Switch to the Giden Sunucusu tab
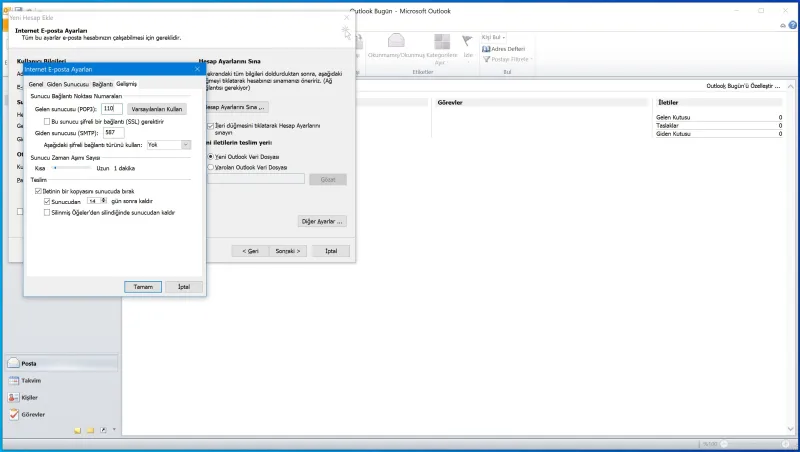Screen dimensions: 800x452 67,84
